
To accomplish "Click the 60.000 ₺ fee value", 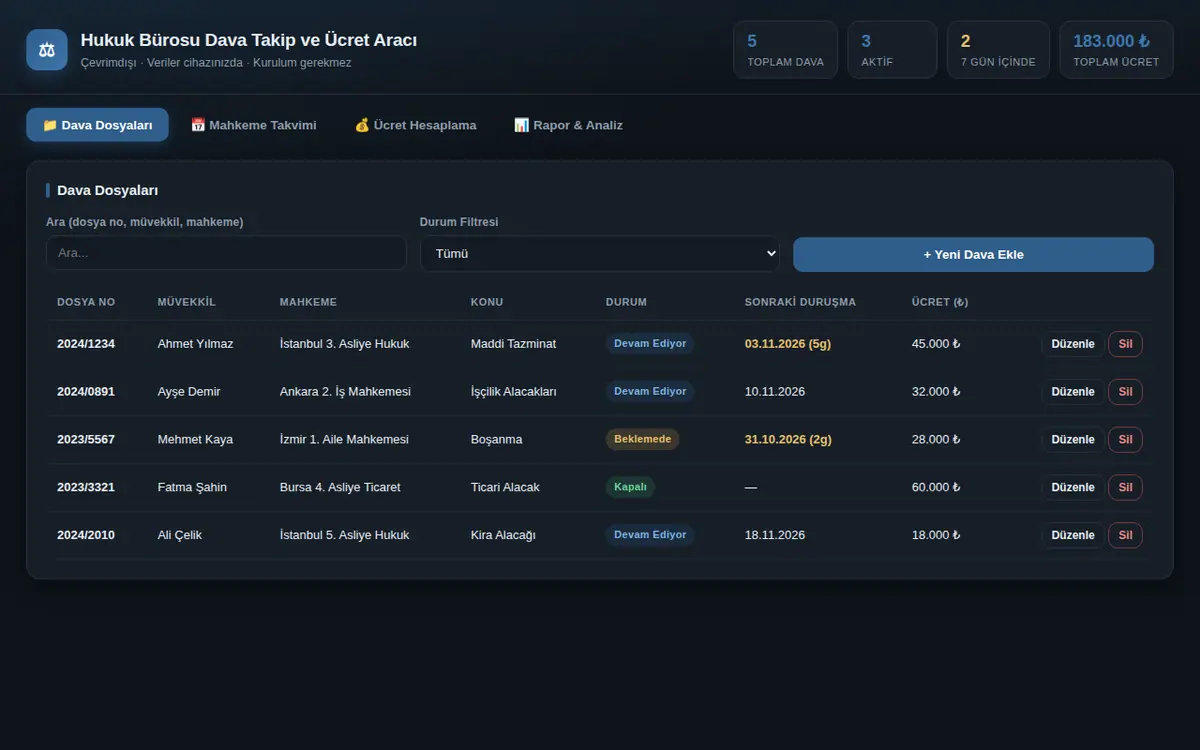I will pos(936,487).
